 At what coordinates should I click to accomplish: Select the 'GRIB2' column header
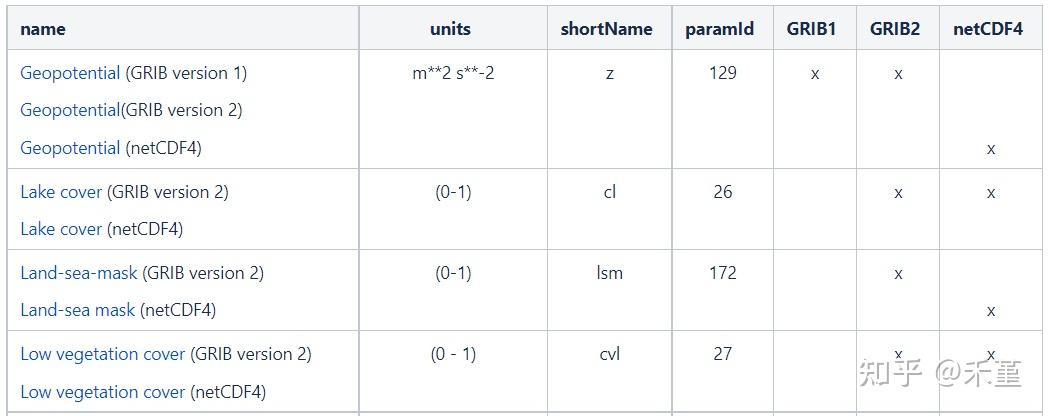point(895,29)
